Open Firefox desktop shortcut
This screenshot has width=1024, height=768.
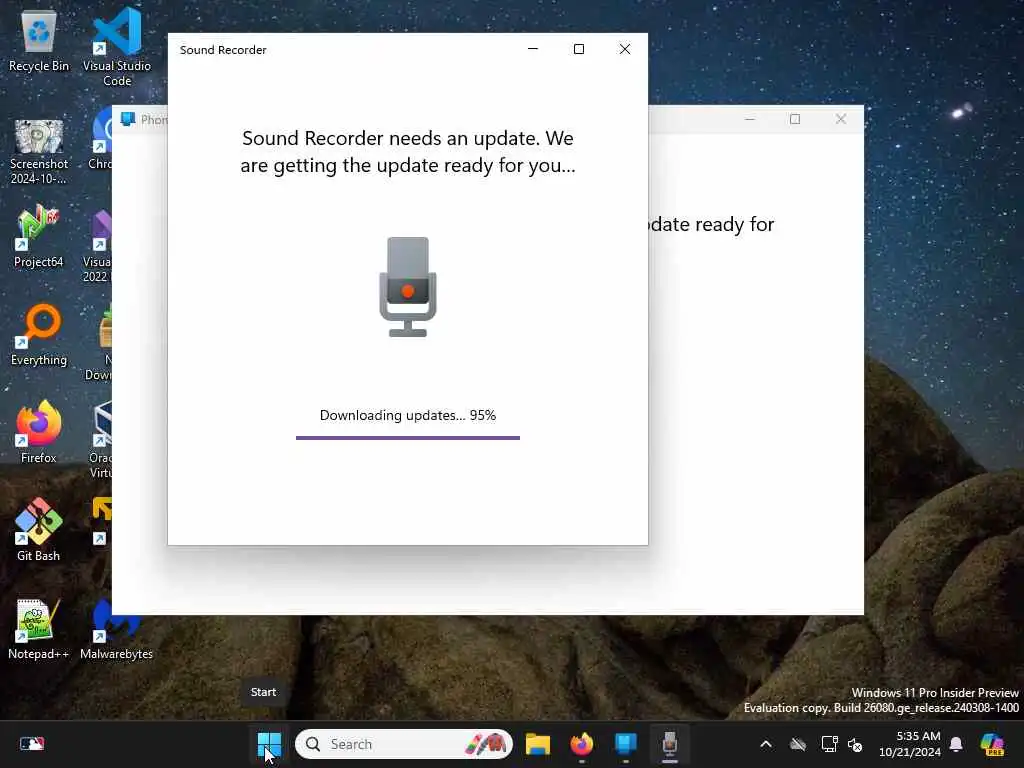tap(39, 432)
